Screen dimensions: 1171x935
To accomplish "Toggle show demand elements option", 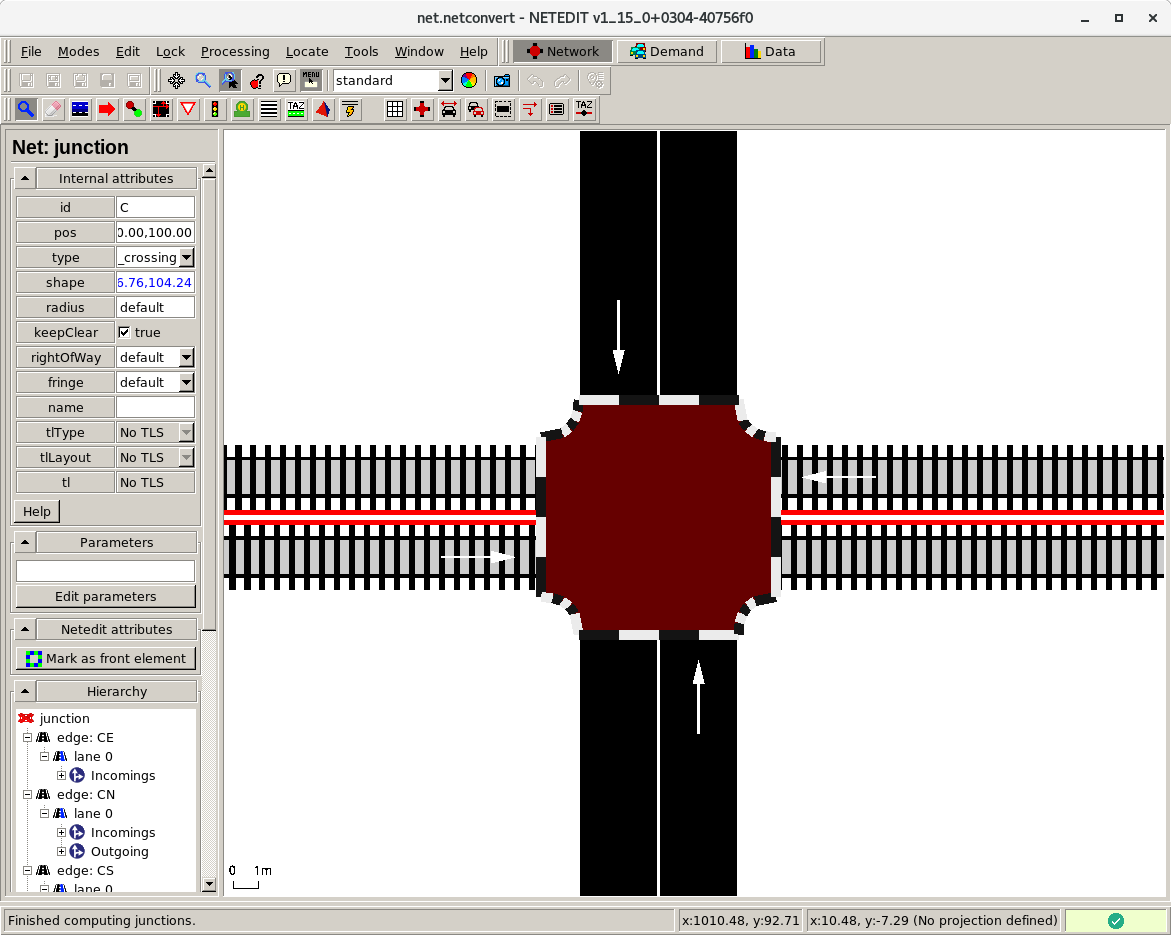I will pyautogui.click(x=476, y=110).
